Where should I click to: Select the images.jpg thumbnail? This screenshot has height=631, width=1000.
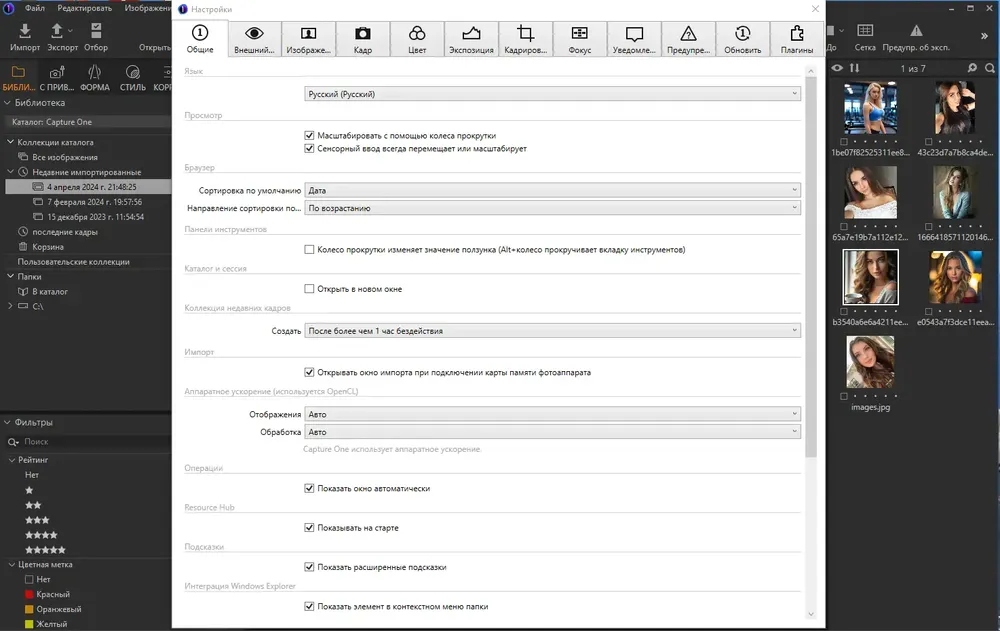coord(870,362)
